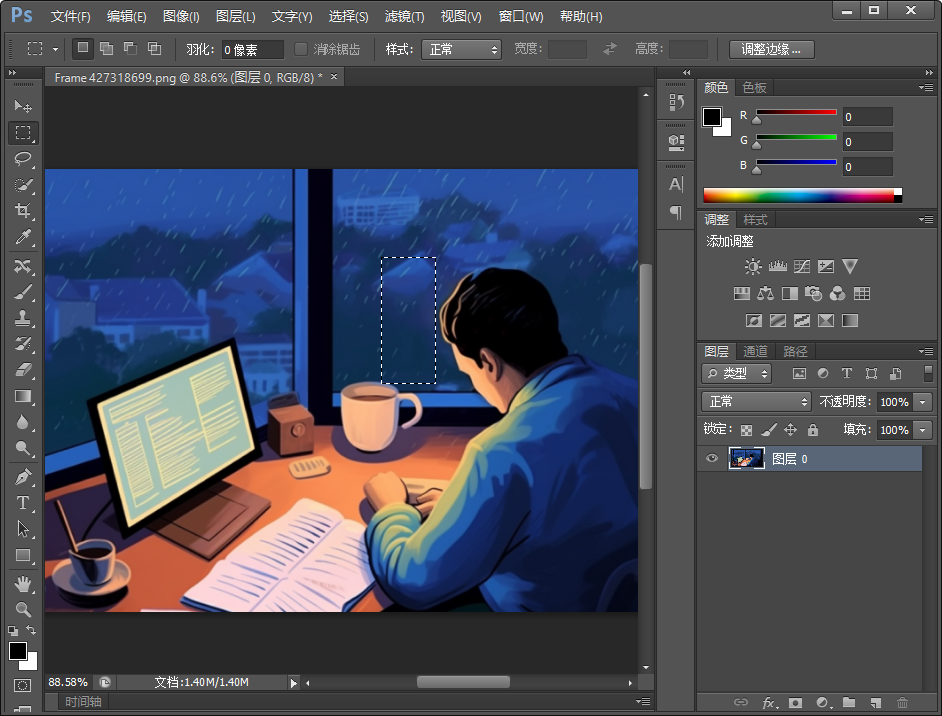Select the Lasso tool
The height and width of the screenshot is (716, 942).
[23, 159]
